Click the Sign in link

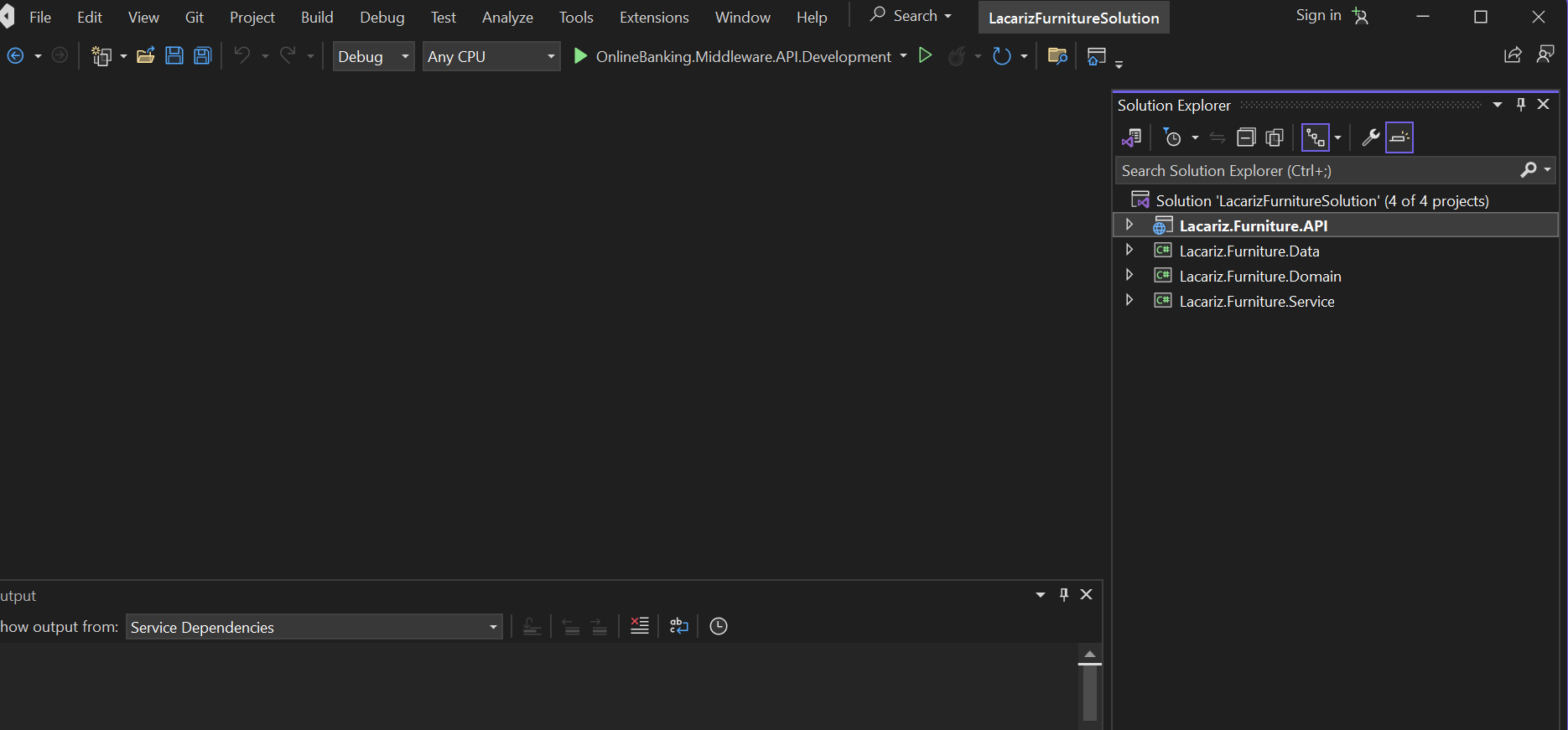[x=1318, y=15]
